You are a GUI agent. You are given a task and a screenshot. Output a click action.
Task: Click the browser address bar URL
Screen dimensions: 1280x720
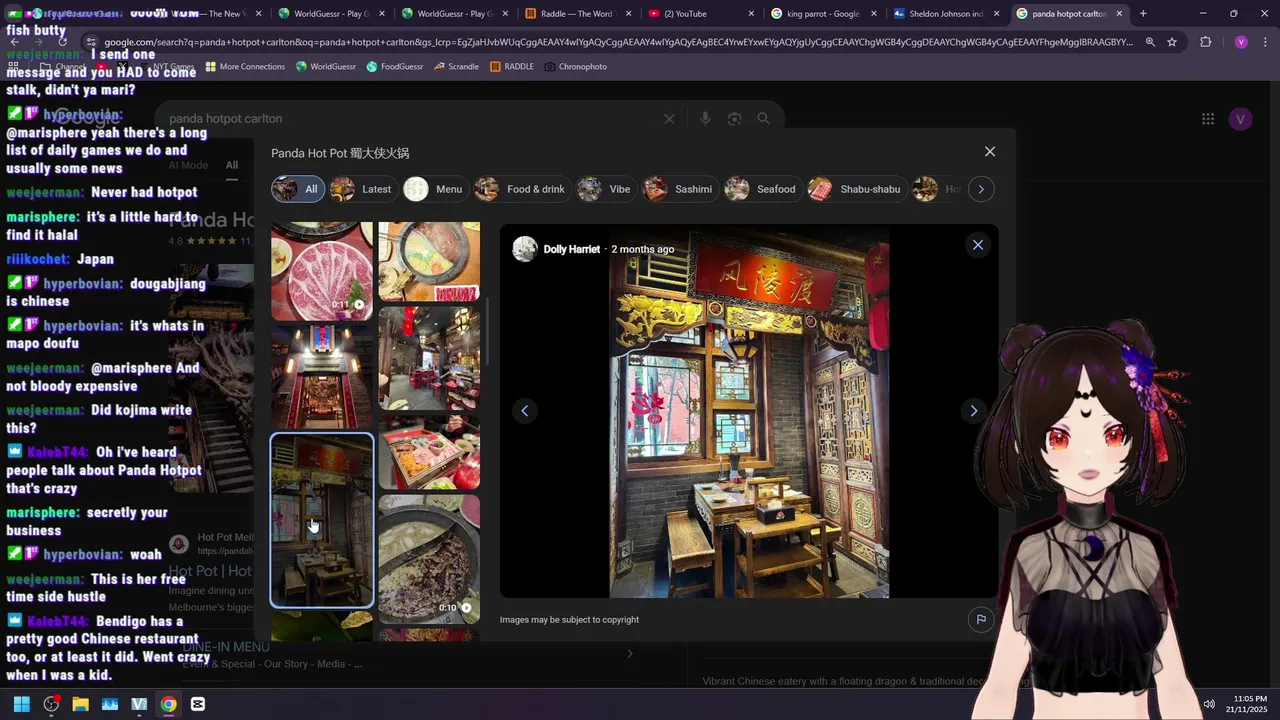pos(618,42)
